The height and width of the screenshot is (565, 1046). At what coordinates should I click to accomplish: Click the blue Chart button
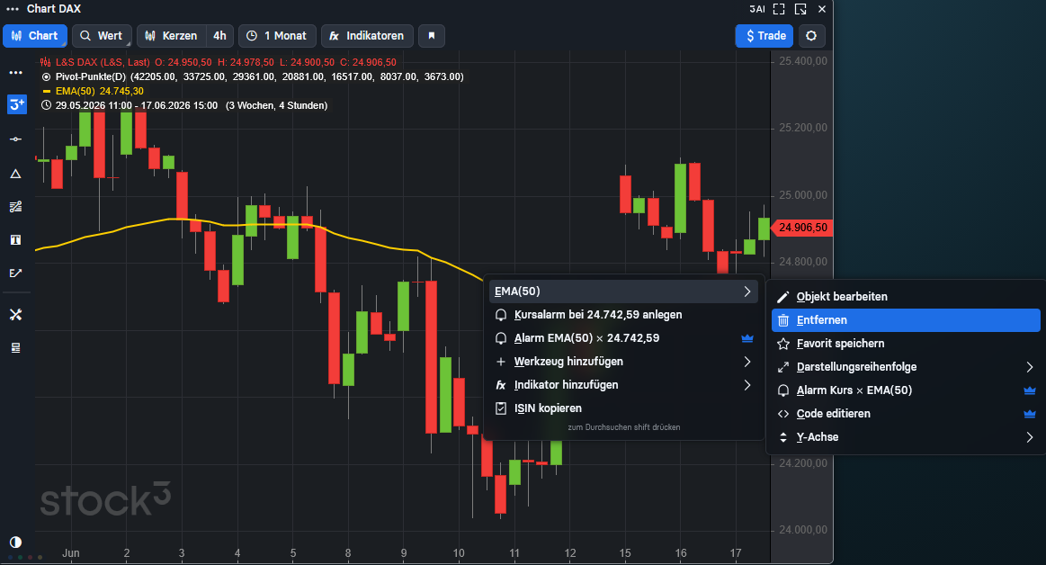click(x=35, y=36)
